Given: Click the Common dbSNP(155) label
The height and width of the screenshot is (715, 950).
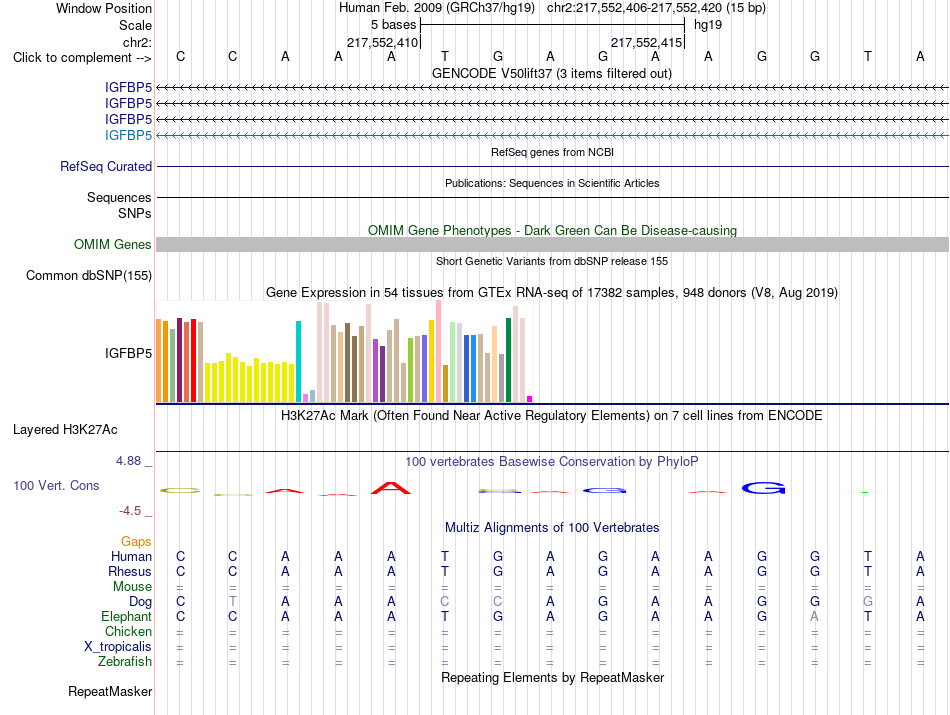Looking at the screenshot, I should click(x=88, y=276).
